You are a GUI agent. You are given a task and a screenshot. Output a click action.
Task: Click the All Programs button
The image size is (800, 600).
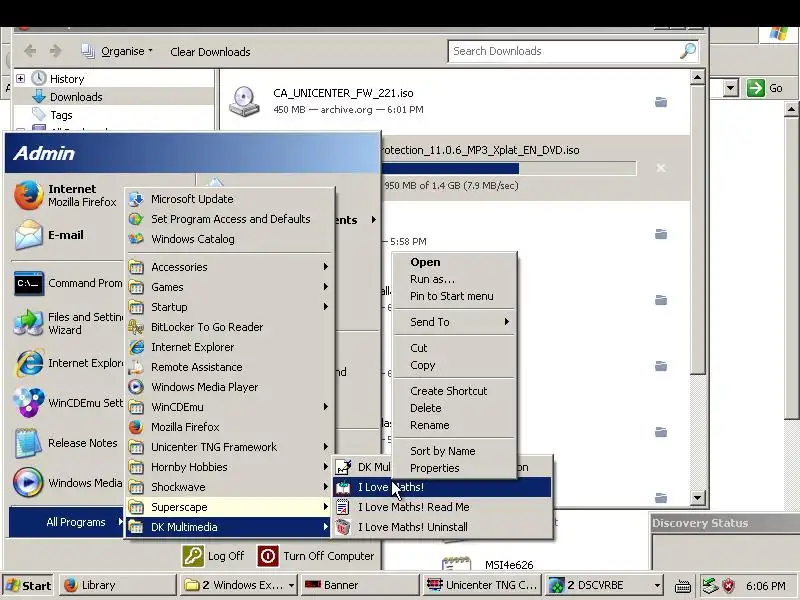[66, 522]
